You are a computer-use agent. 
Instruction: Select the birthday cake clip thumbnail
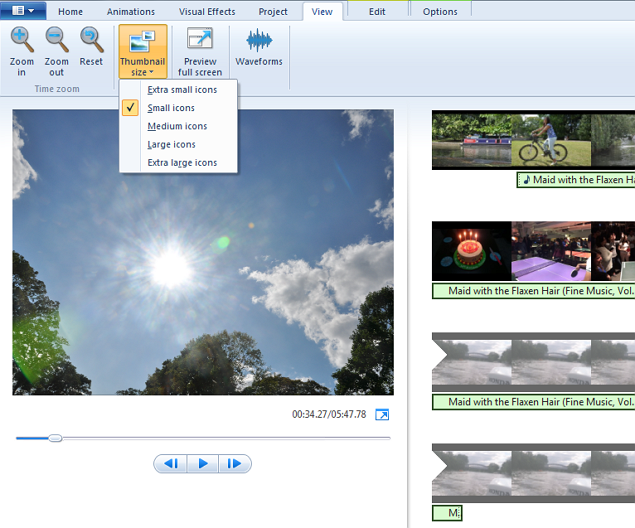pos(472,251)
